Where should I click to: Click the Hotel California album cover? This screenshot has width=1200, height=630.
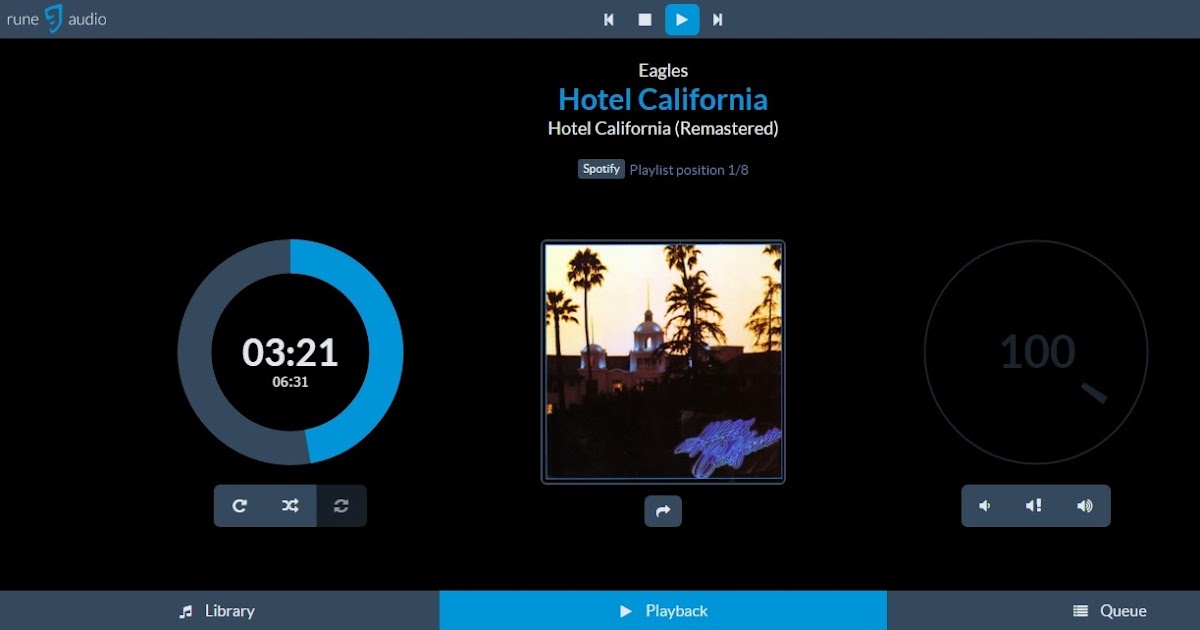tap(663, 362)
